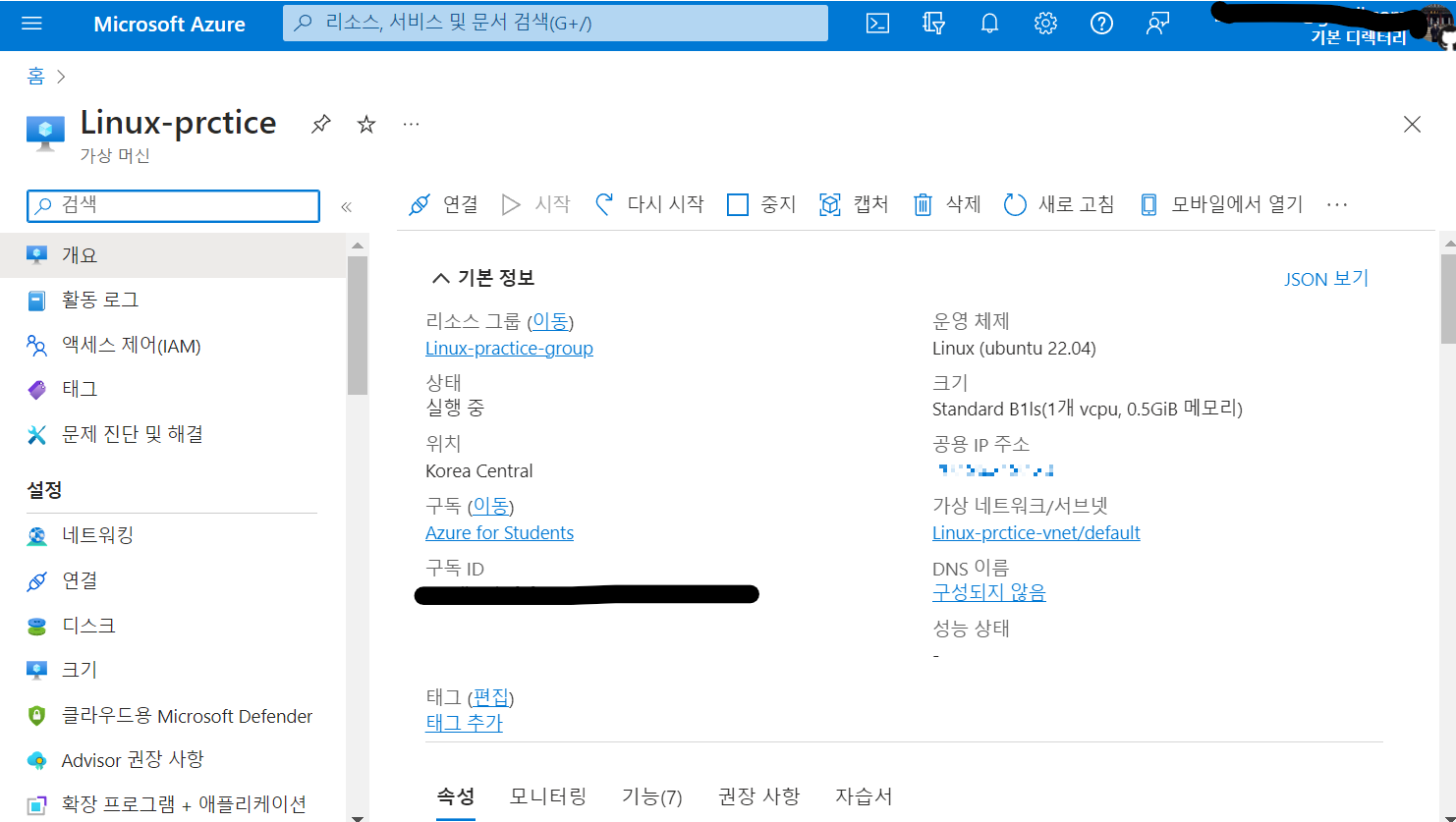The width and height of the screenshot is (1456, 822).
Task: Click the Korea Central location value
Action: click(x=479, y=471)
